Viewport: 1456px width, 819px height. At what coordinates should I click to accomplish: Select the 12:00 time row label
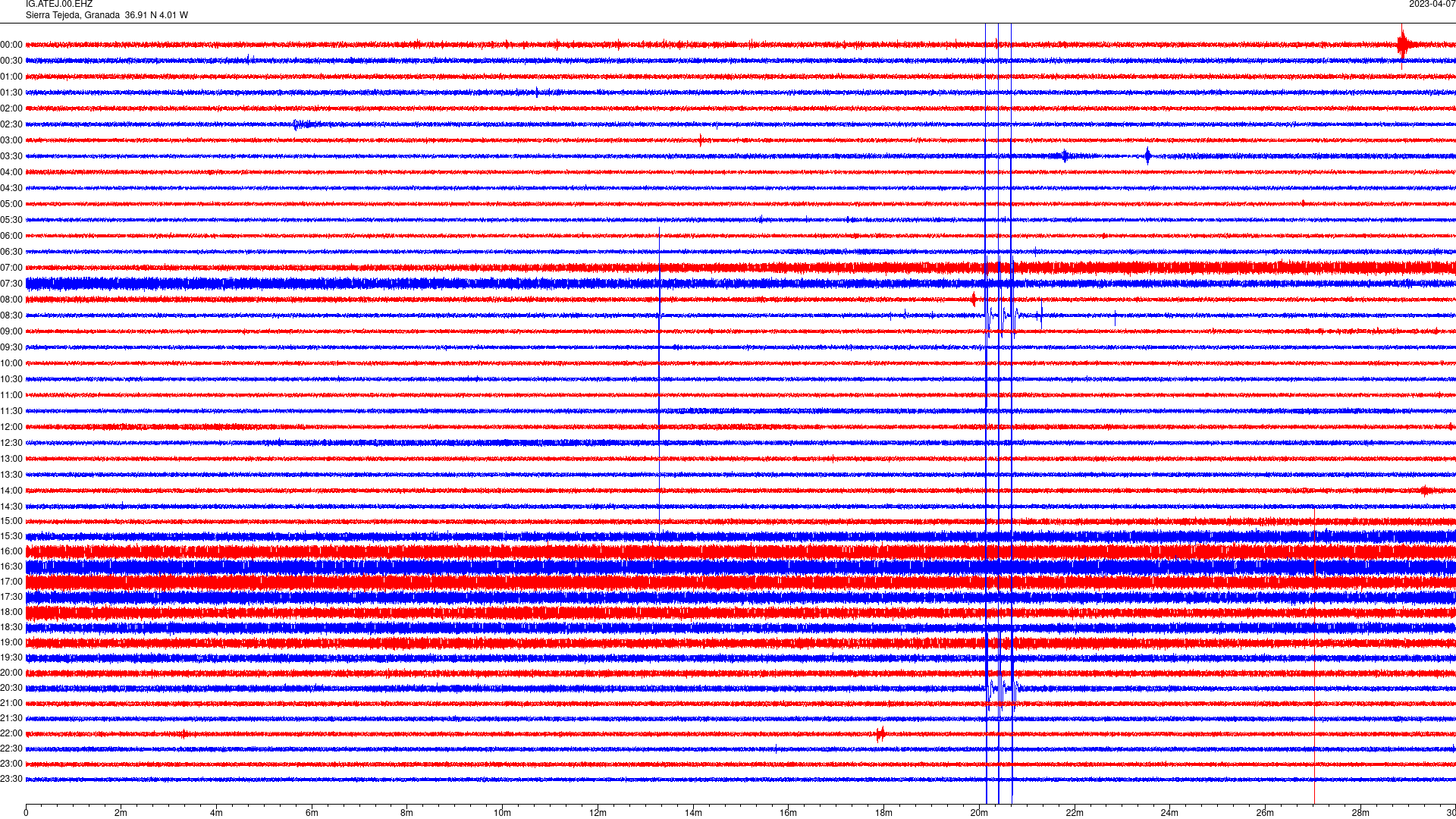(x=11, y=427)
